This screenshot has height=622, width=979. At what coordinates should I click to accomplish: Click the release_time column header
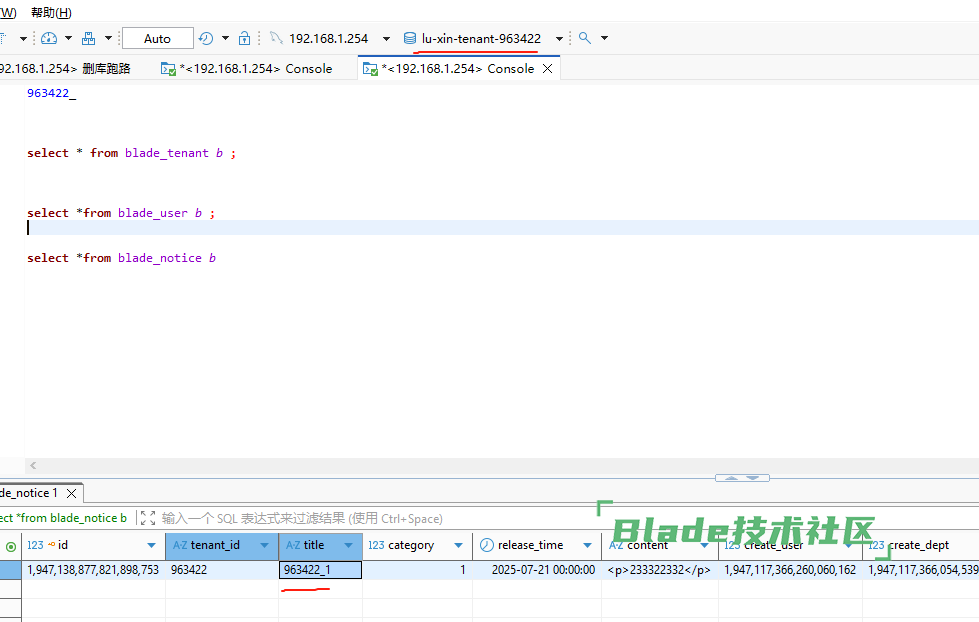(530, 545)
